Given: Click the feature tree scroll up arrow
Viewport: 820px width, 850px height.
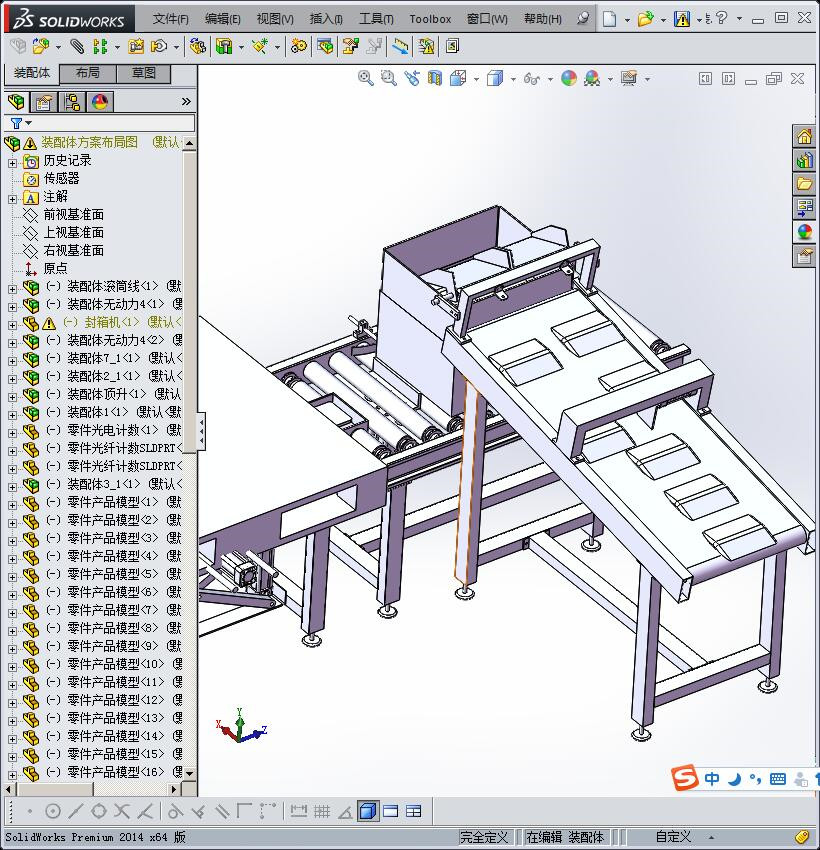Looking at the screenshot, I should [189, 143].
